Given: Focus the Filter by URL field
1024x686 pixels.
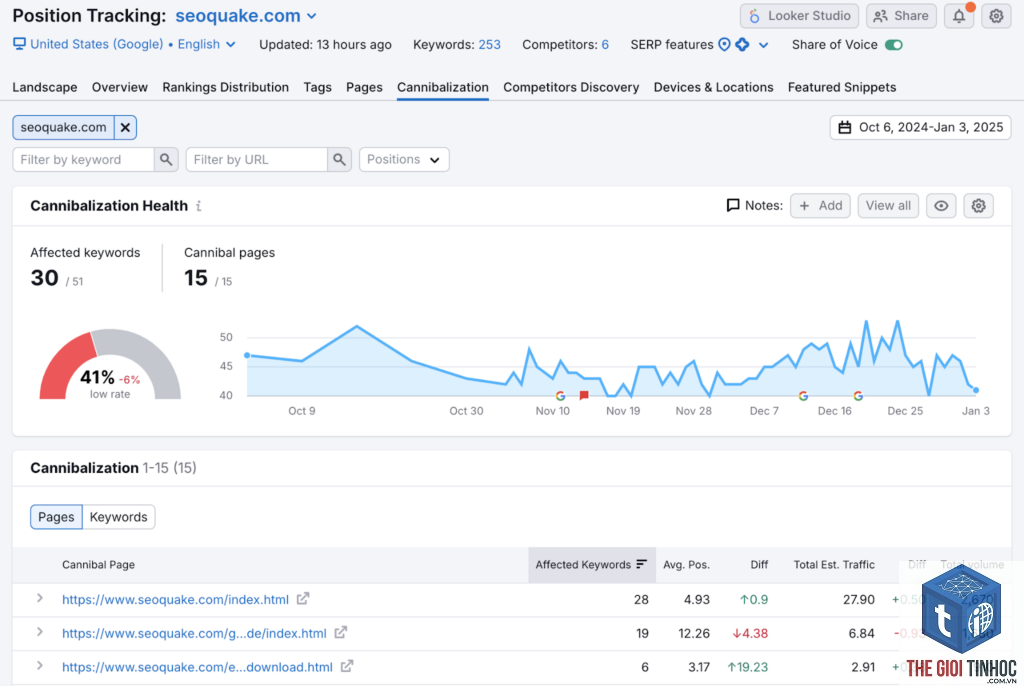Looking at the screenshot, I should 257,159.
